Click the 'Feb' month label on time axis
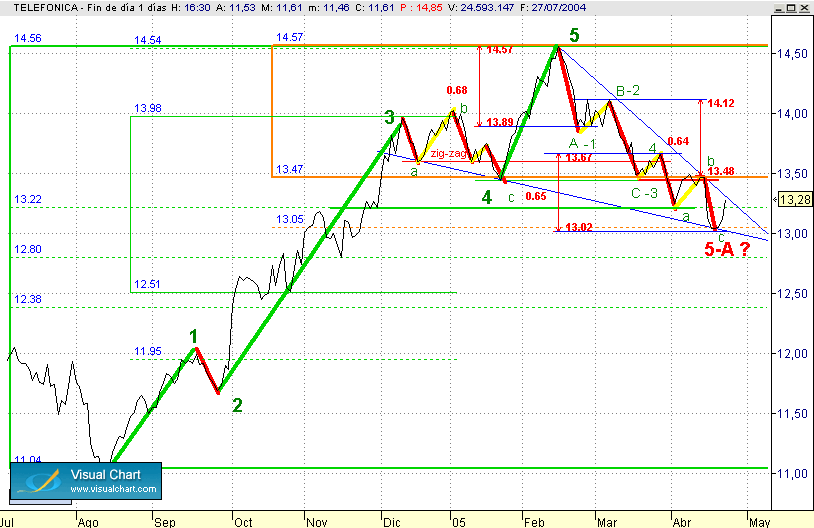 534,522
